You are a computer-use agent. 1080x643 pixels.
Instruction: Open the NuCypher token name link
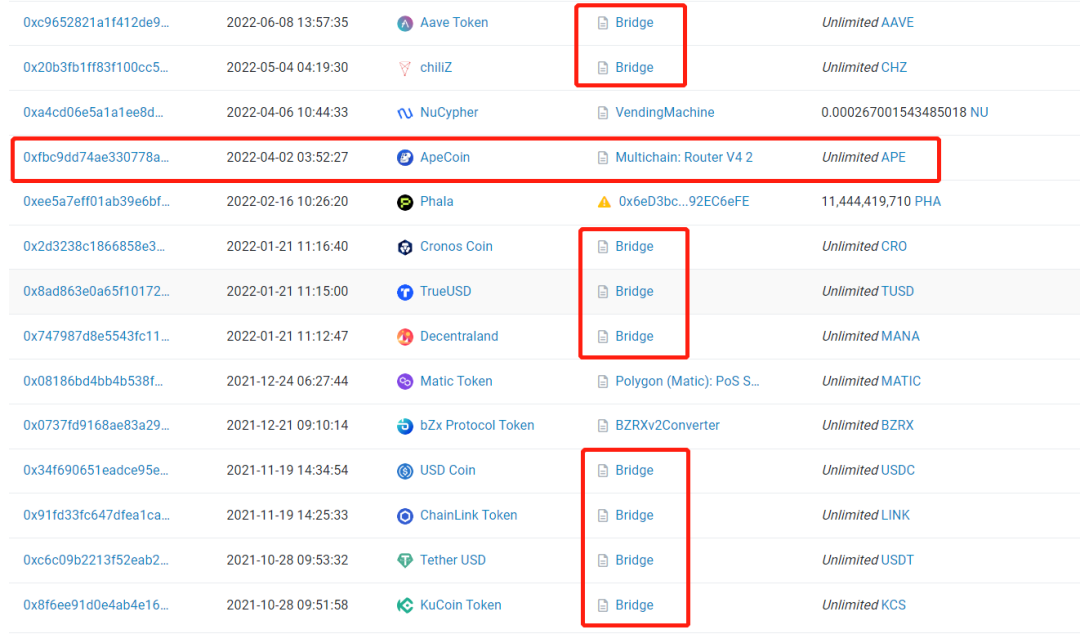[x=449, y=112]
